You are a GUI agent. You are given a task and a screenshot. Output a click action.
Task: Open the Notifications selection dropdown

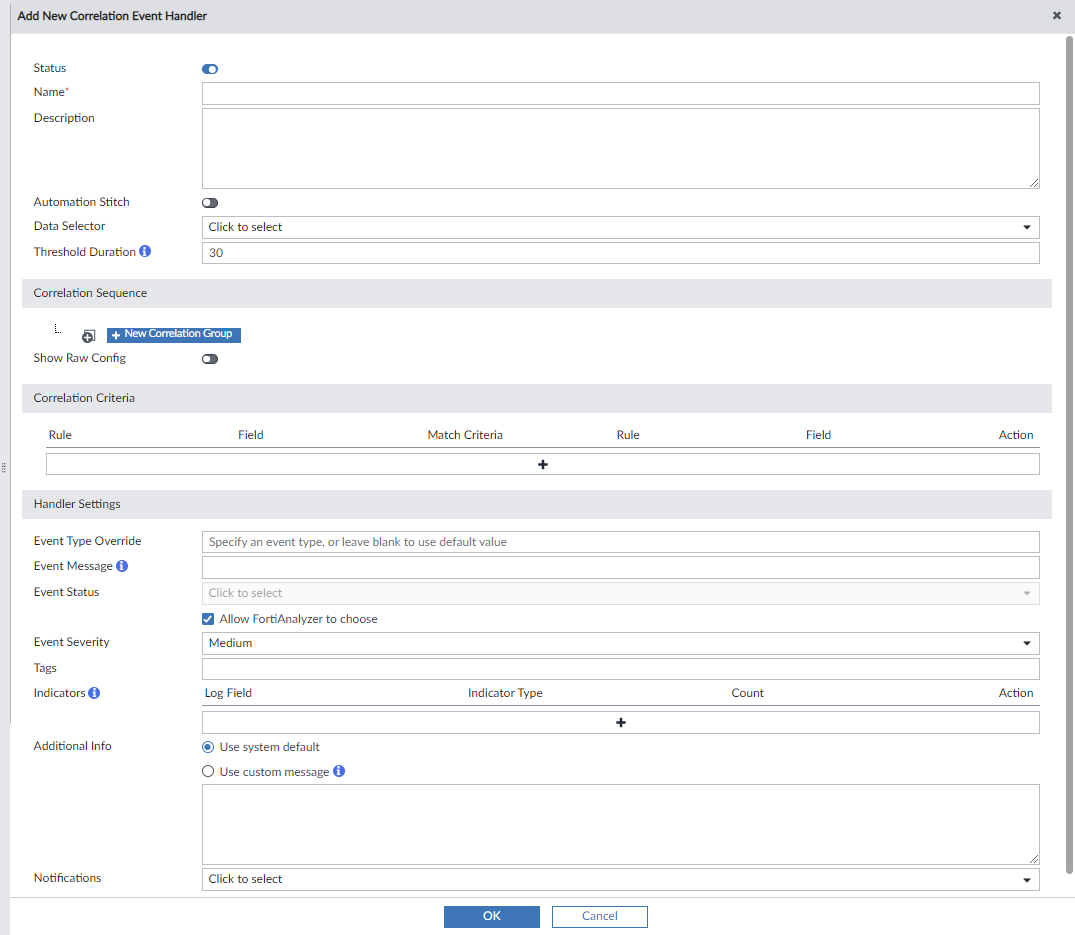click(x=1026, y=879)
